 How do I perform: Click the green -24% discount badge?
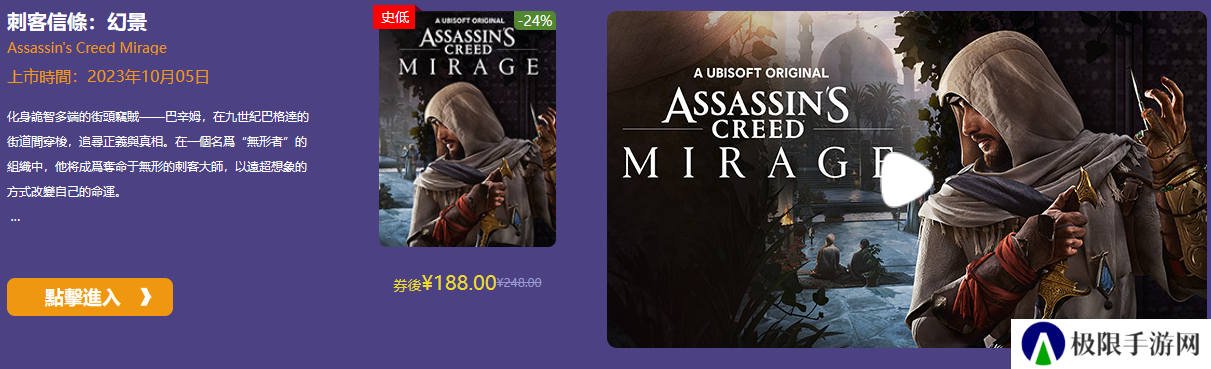535,20
